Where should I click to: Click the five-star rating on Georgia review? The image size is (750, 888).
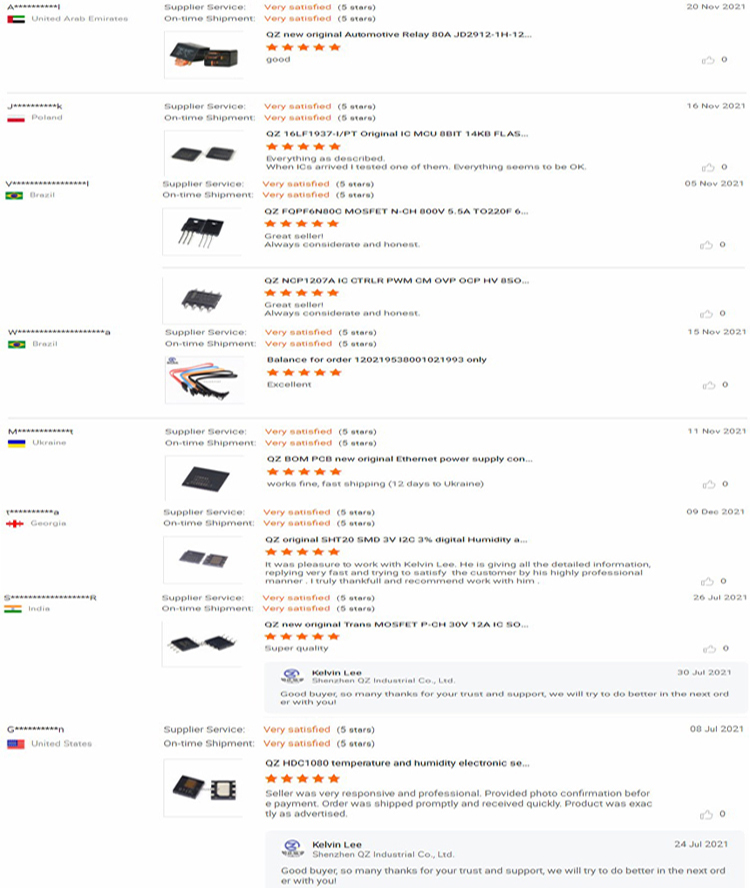coord(303,552)
